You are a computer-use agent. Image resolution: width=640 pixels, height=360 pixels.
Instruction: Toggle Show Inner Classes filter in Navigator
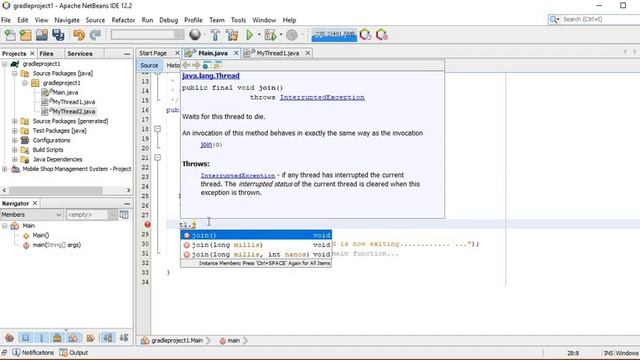[73, 338]
